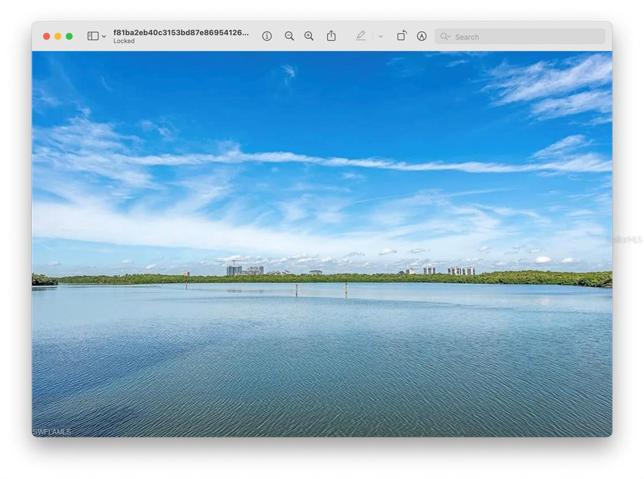This screenshot has height=479, width=644.
Task: Show the Markup toolbar
Action: coord(421,36)
